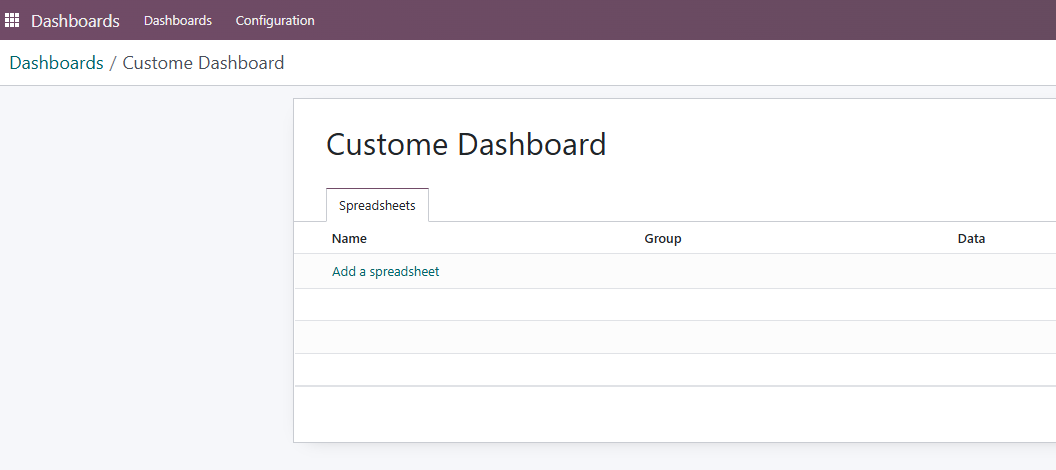Image resolution: width=1056 pixels, height=470 pixels.
Task: Open the Configuration menu
Action: pyautogui.click(x=275, y=21)
